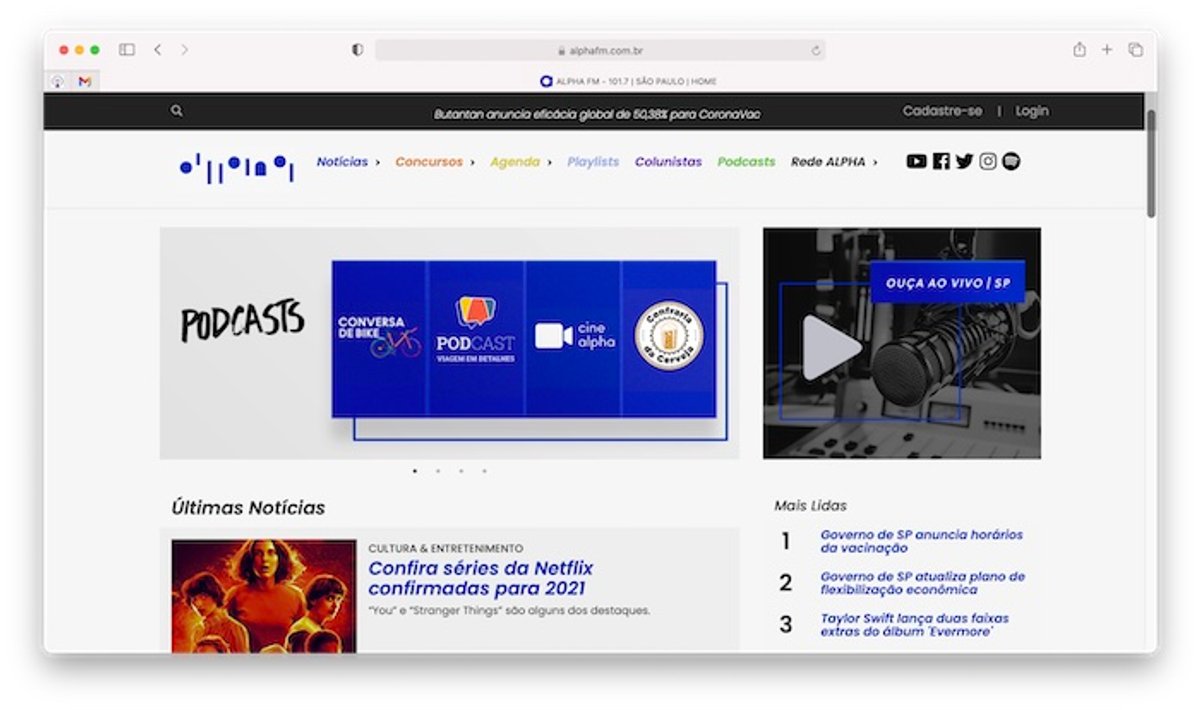1200x710 pixels.
Task: Open the Playlists menu item
Action: (x=593, y=161)
